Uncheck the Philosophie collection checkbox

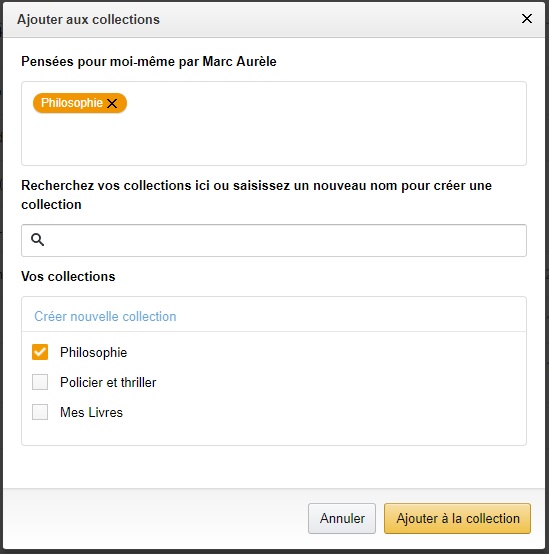click(40, 352)
